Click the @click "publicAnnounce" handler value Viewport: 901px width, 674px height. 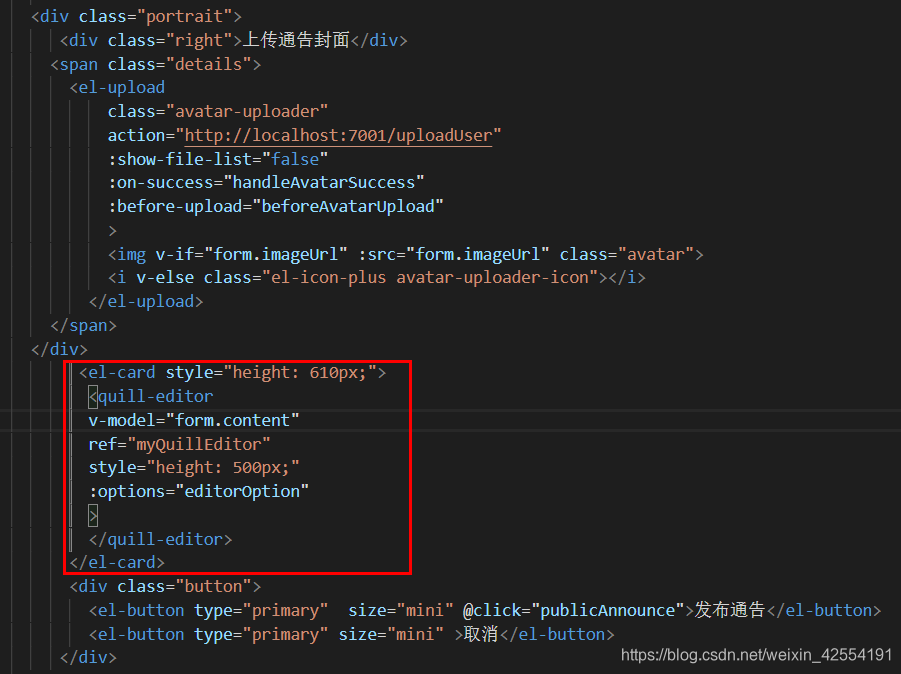pos(608,611)
